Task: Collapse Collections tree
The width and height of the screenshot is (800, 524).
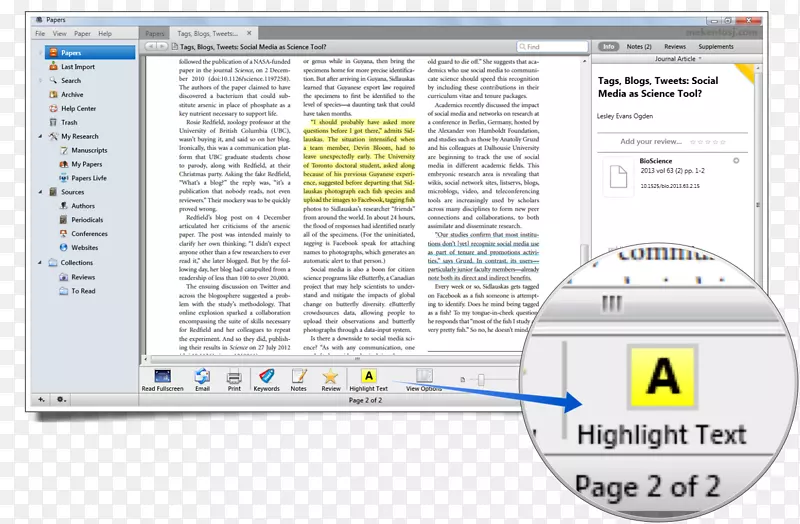Action: click(40, 262)
